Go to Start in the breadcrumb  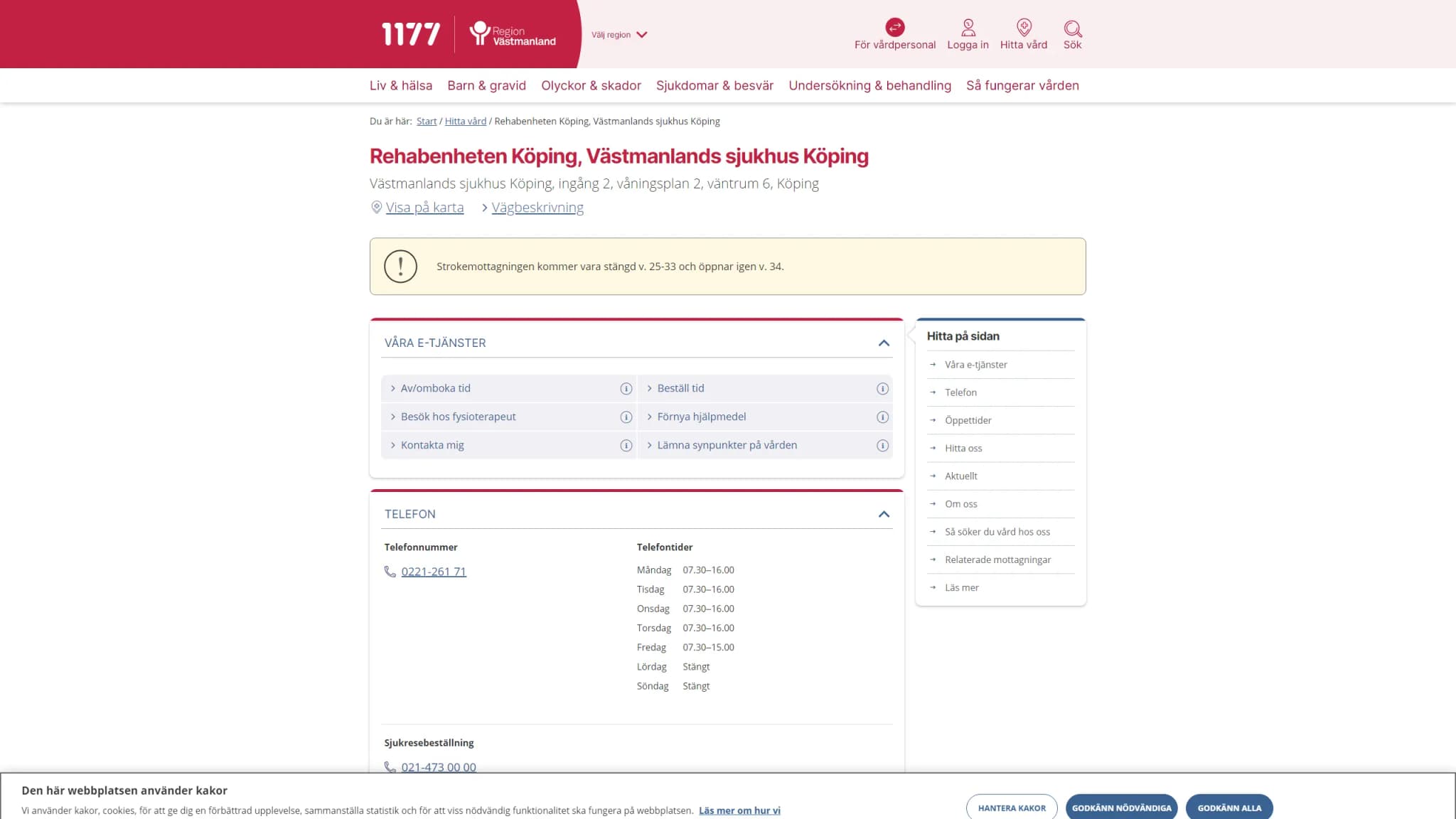tap(427, 122)
